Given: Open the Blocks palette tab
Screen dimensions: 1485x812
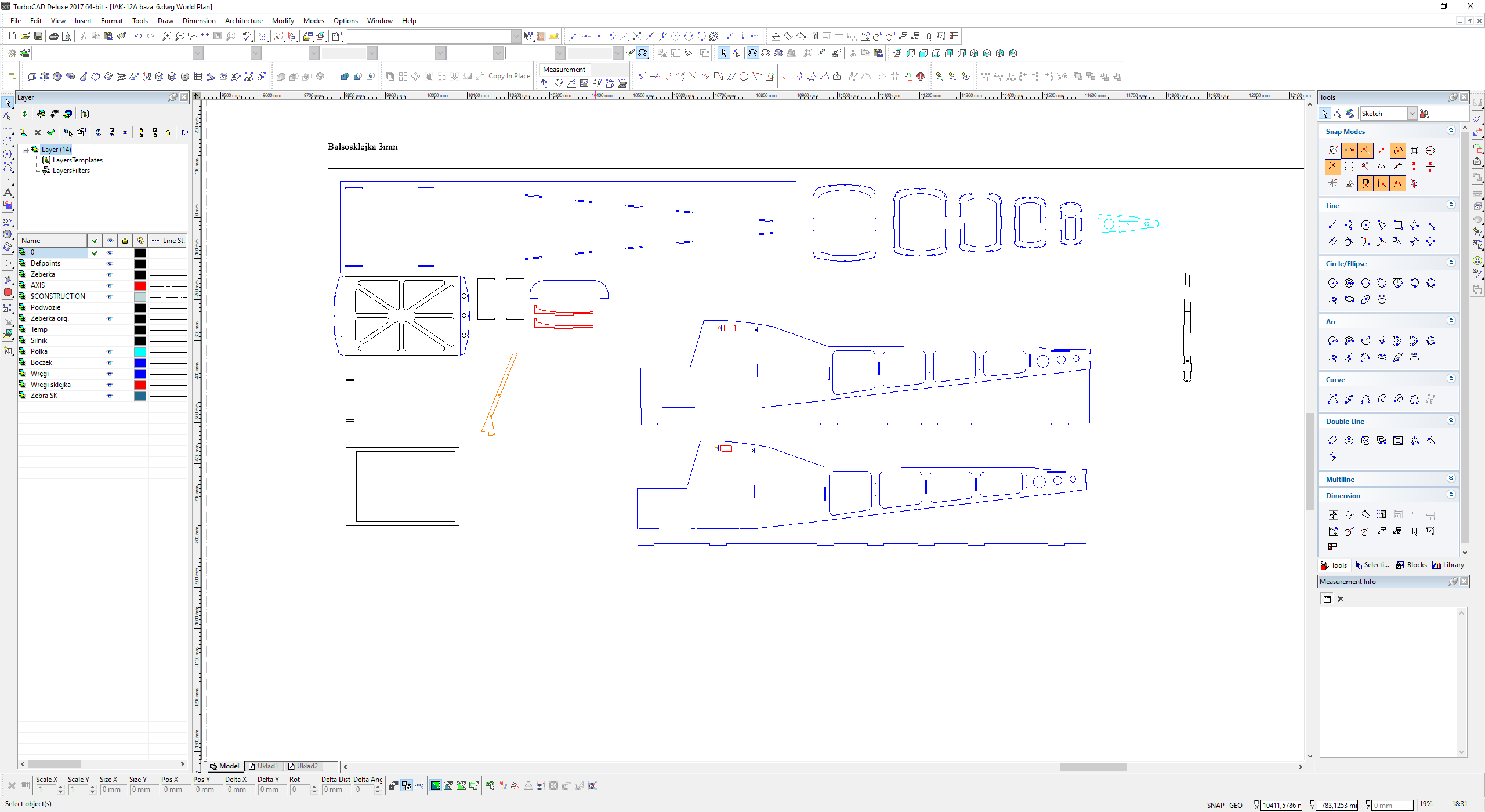Looking at the screenshot, I should 1411,565.
